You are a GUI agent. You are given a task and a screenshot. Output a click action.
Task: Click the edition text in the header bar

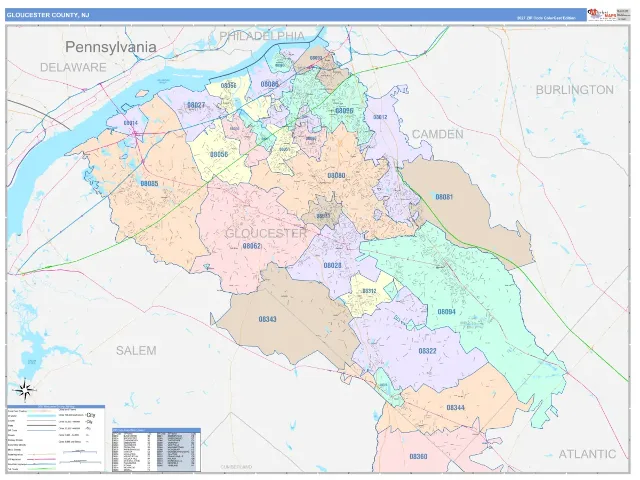(546, 18)
